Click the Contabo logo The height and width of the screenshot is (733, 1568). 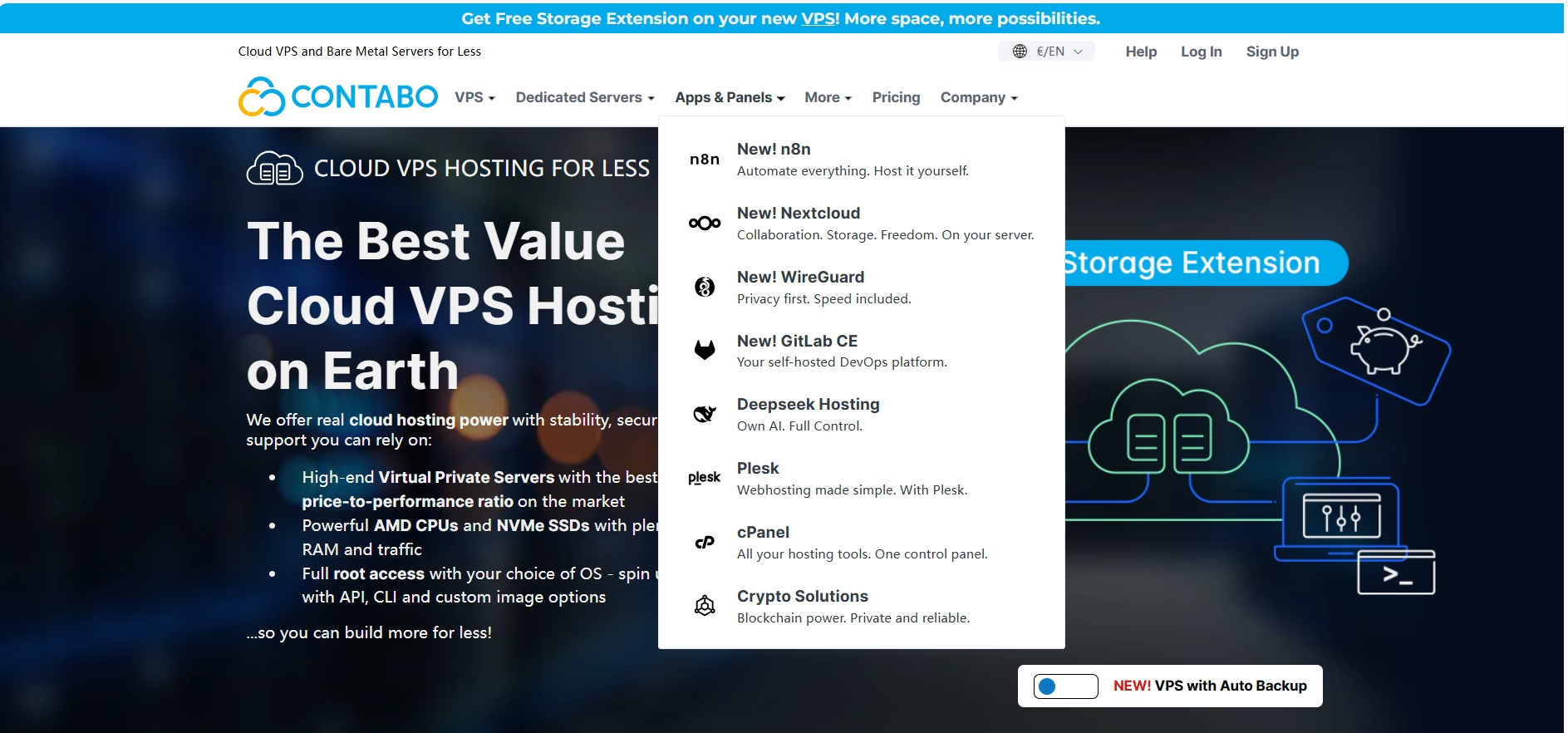click(x=338, y=97)
